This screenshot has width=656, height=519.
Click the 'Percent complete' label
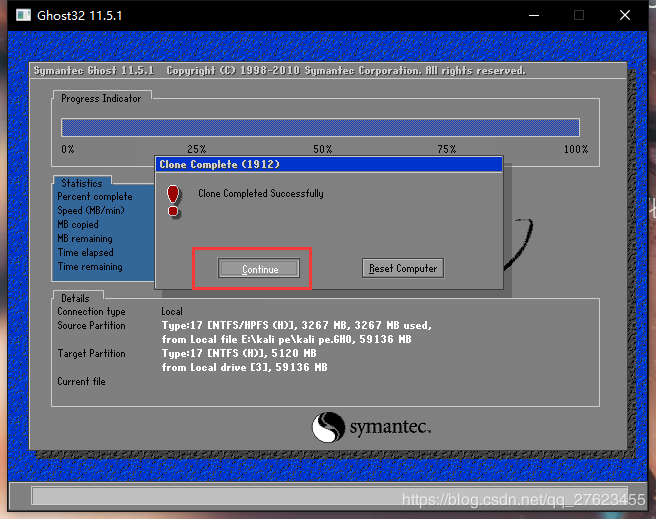(x=95, y=197)
